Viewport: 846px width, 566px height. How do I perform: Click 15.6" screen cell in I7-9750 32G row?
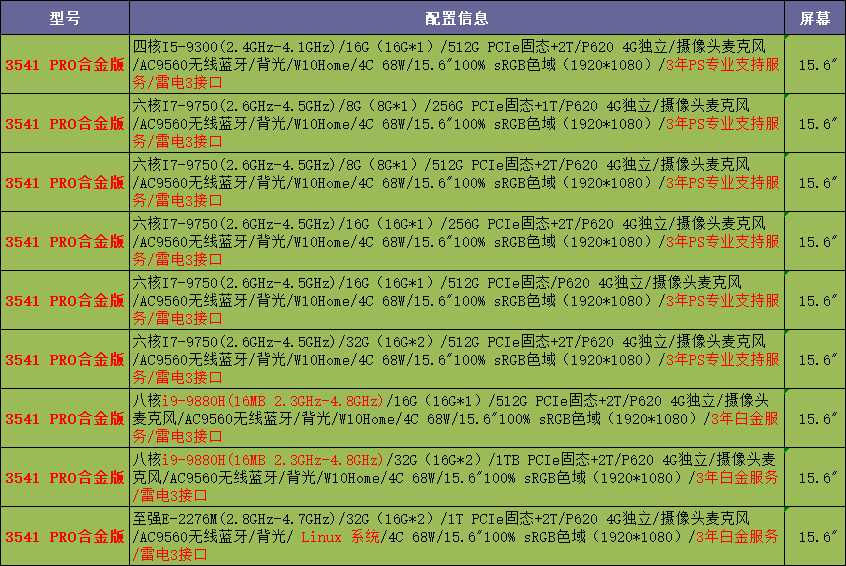pos(815,359)
